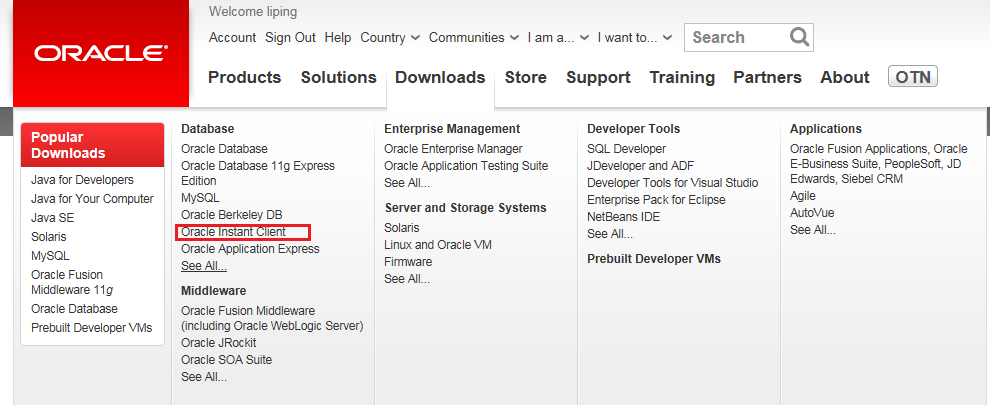The height and width of the screenshot is (405, 990).
Task: Select MySQL under Database heading
Action: [x=200, y=198]
